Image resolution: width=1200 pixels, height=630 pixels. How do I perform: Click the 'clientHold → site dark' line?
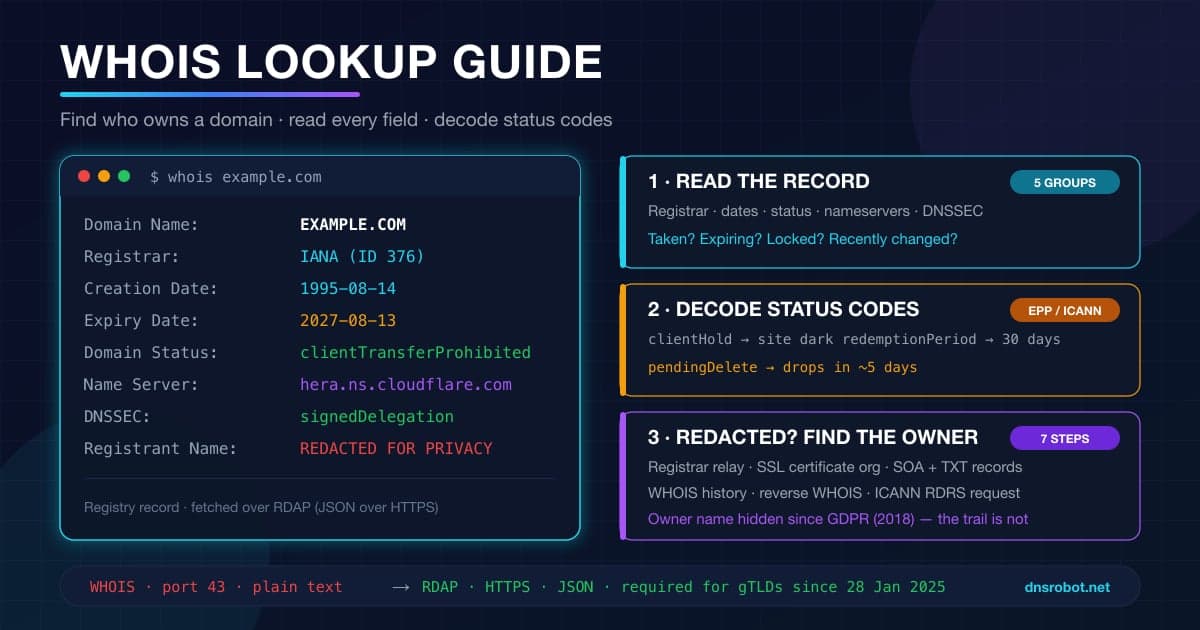pos(854,339)
